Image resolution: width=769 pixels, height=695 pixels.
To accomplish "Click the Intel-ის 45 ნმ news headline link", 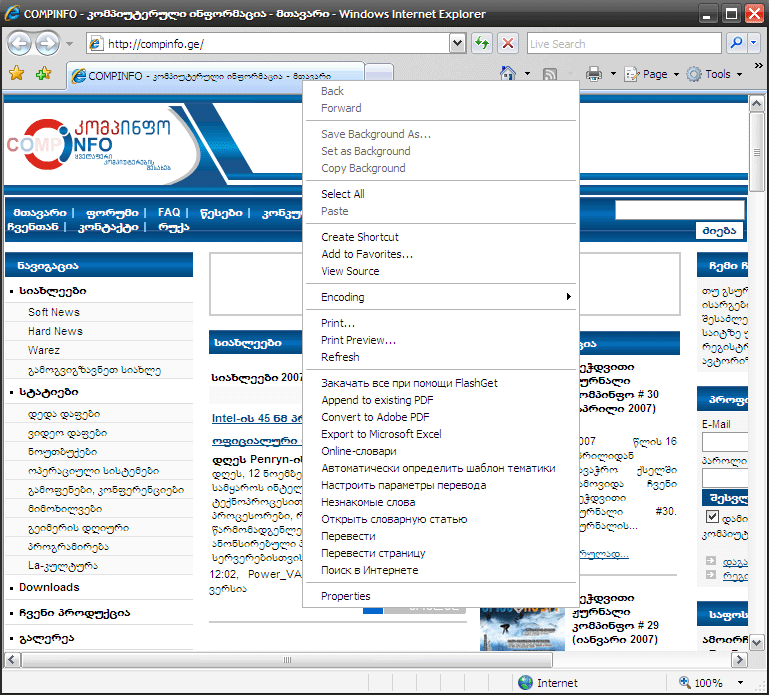I will [x=257, y=418].
